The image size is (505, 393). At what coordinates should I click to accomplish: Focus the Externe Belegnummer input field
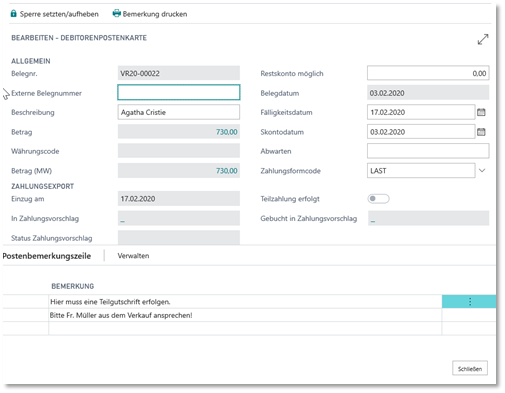[x=179, y=92]
